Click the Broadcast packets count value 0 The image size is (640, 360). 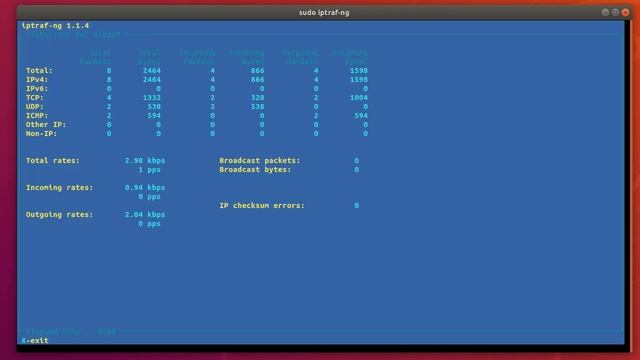pos(356,161)
